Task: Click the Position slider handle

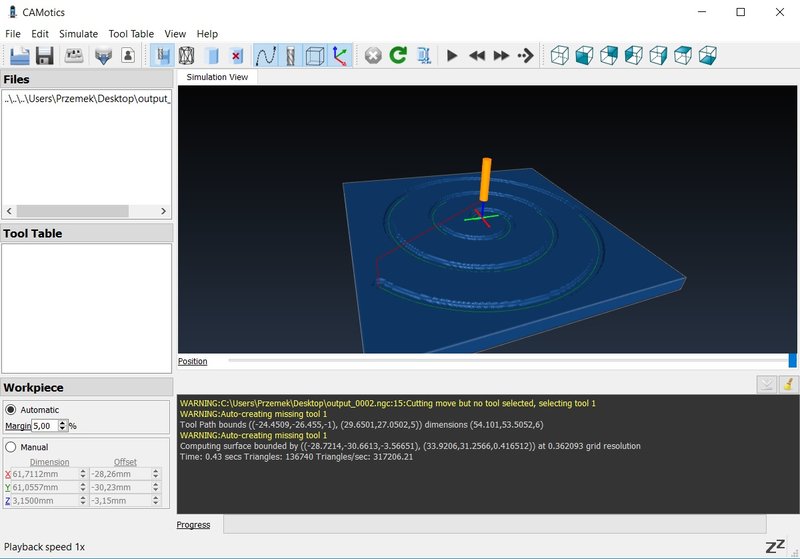Action: pos(792,360)
